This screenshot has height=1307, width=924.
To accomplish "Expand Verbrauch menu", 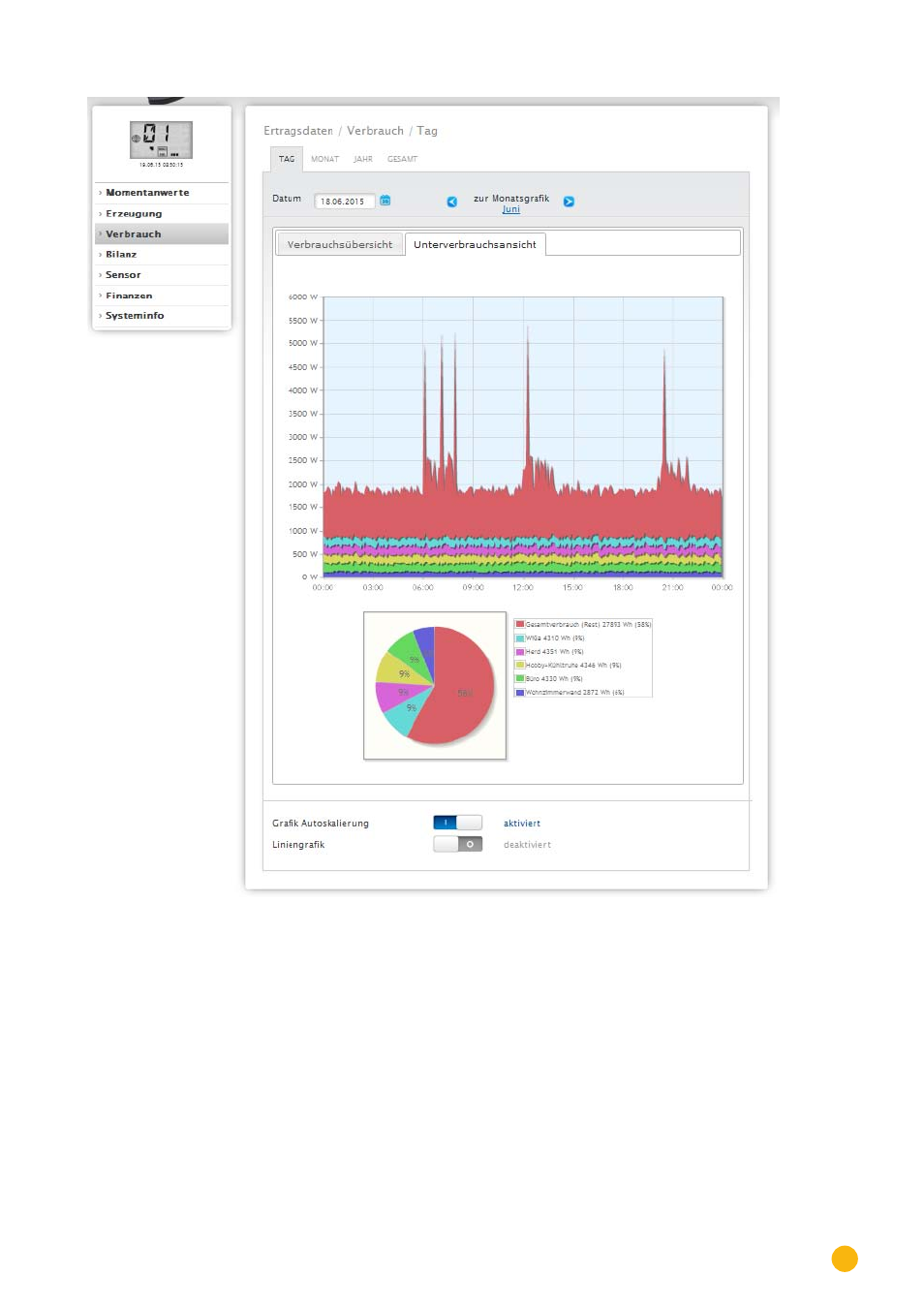I will click(162, 234).
